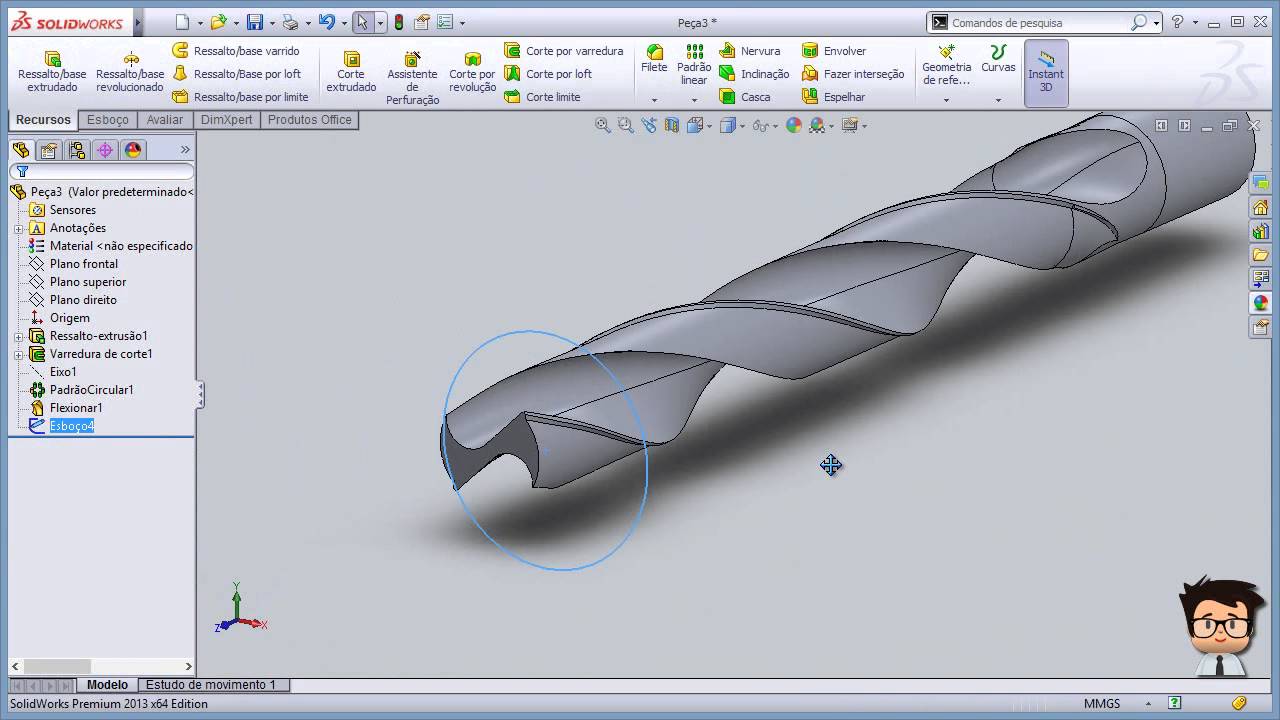Select the Espelhar command

point(833,97)
